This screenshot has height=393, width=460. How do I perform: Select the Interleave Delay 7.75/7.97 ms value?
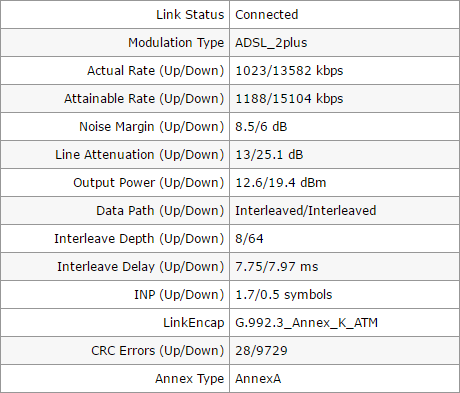276,267
